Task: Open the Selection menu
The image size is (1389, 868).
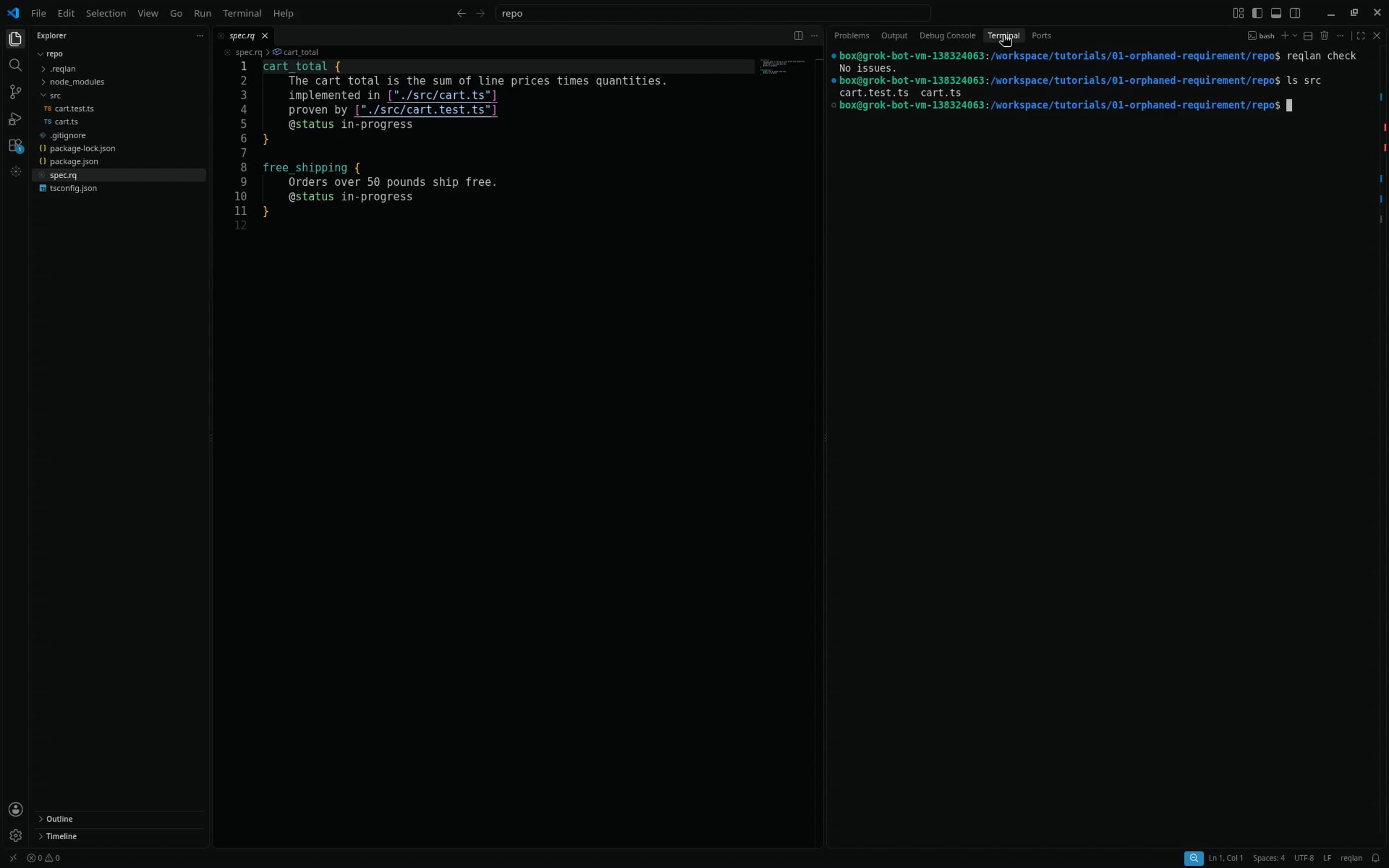Action: [x=106, y=13]
